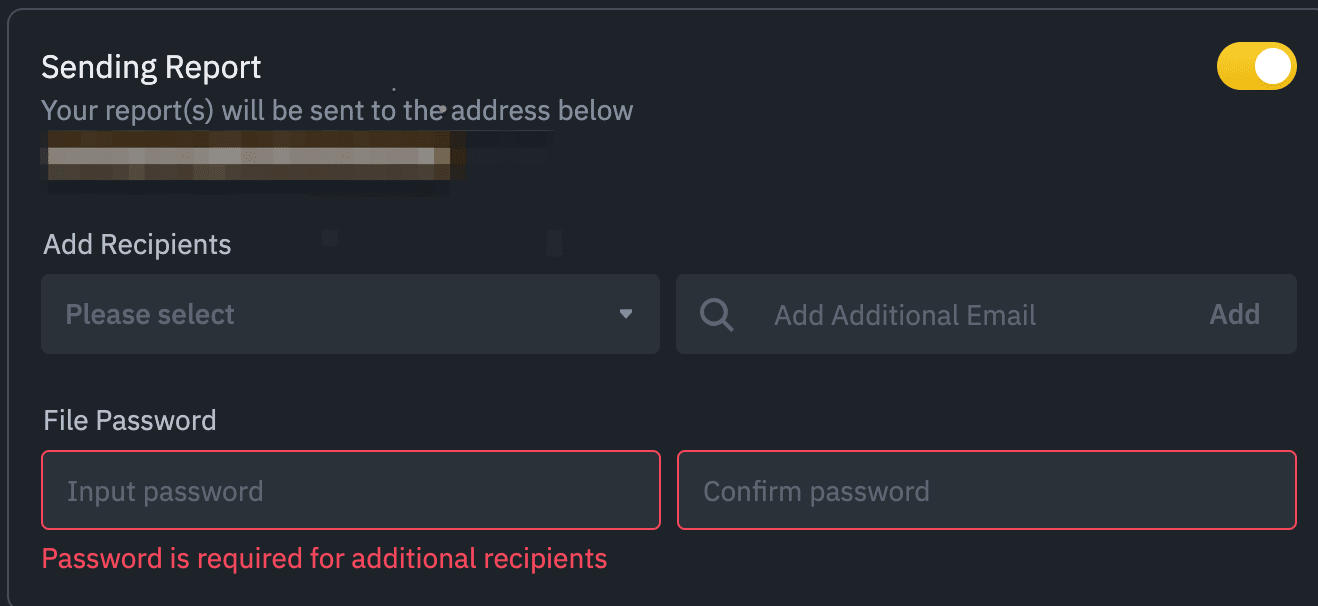The image size is (1318, 606).
Task: Click the "Input password" placeholder text
Action: 165,492
